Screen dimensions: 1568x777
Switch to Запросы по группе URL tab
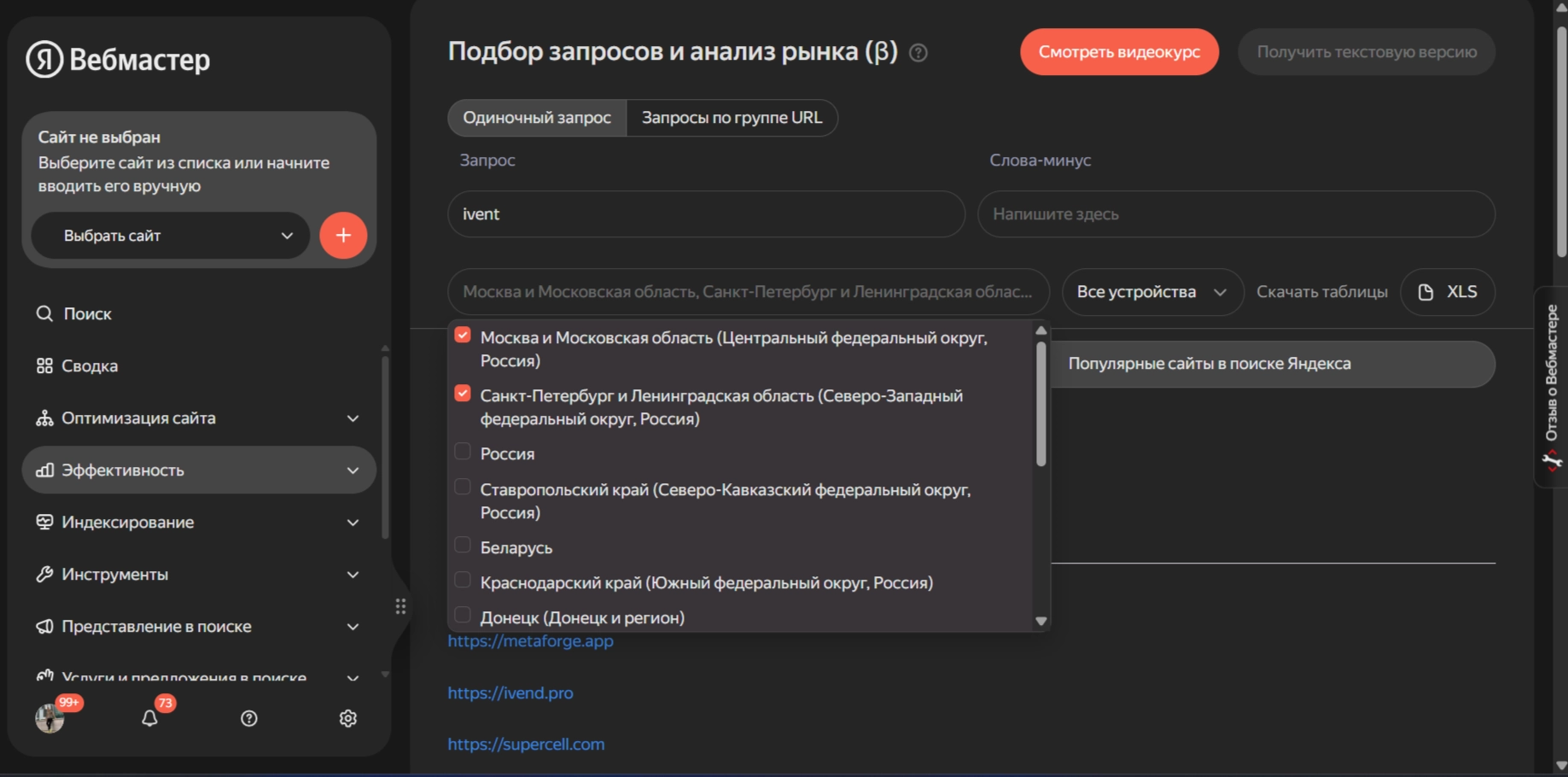coord(732,118)
